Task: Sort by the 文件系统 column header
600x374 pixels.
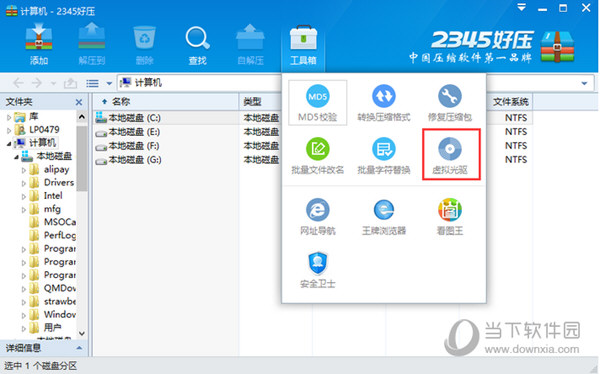Action: point(510,102)
